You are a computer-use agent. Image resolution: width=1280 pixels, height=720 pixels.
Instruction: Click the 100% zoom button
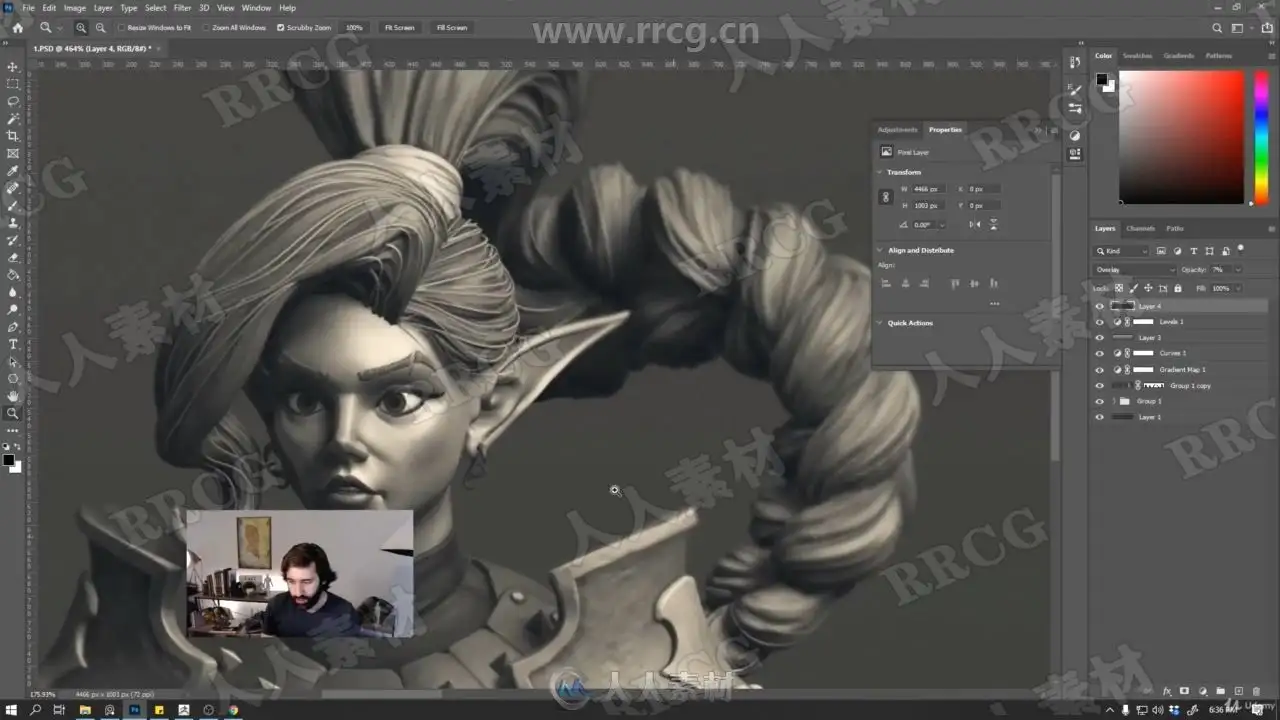[x=354, y=28]
